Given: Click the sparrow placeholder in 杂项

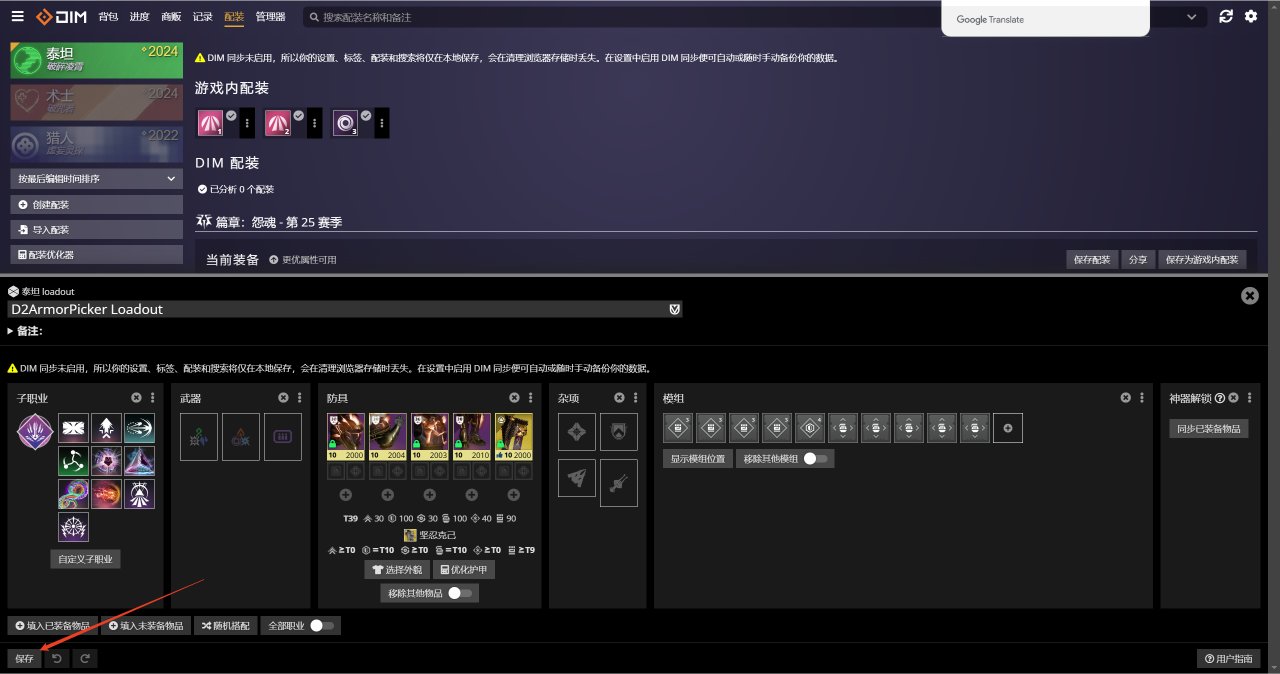Looking at the screenshot, I should (x=619, y=483).
